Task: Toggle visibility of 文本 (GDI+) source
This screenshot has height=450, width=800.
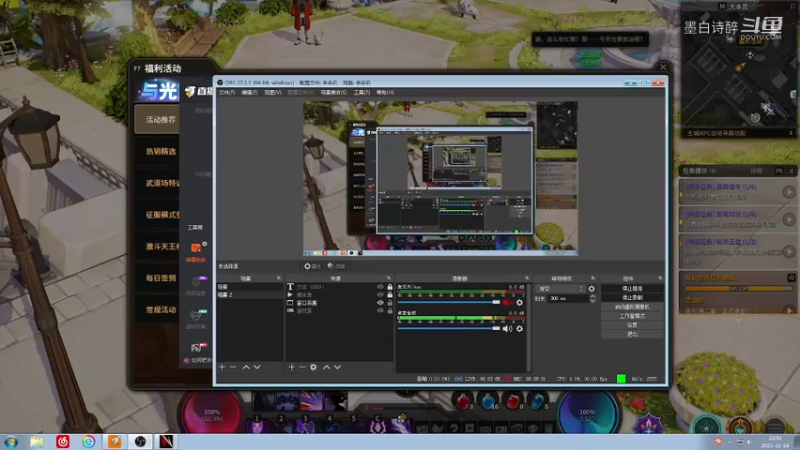Action: coord(380,287)
